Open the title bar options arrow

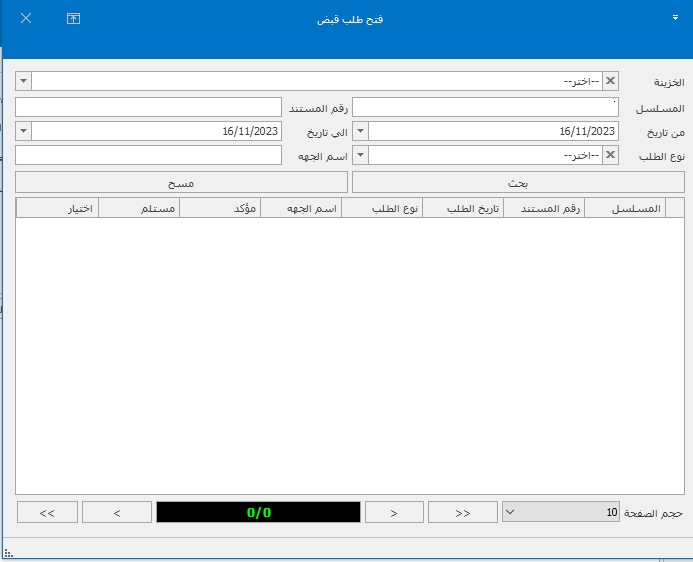pos(675,18)
